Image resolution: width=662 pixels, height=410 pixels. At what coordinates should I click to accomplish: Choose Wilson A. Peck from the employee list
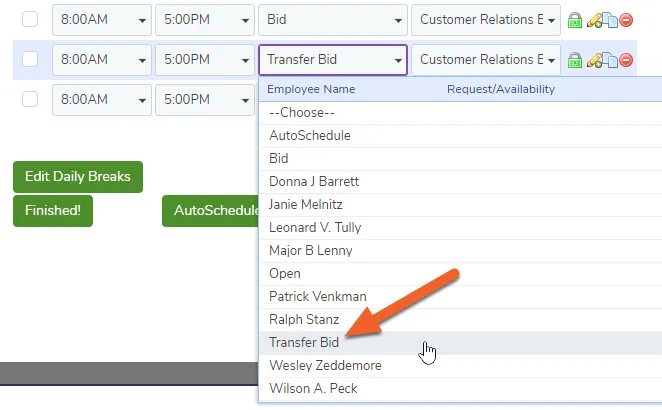pyautogui.click(x=460, y=389)
